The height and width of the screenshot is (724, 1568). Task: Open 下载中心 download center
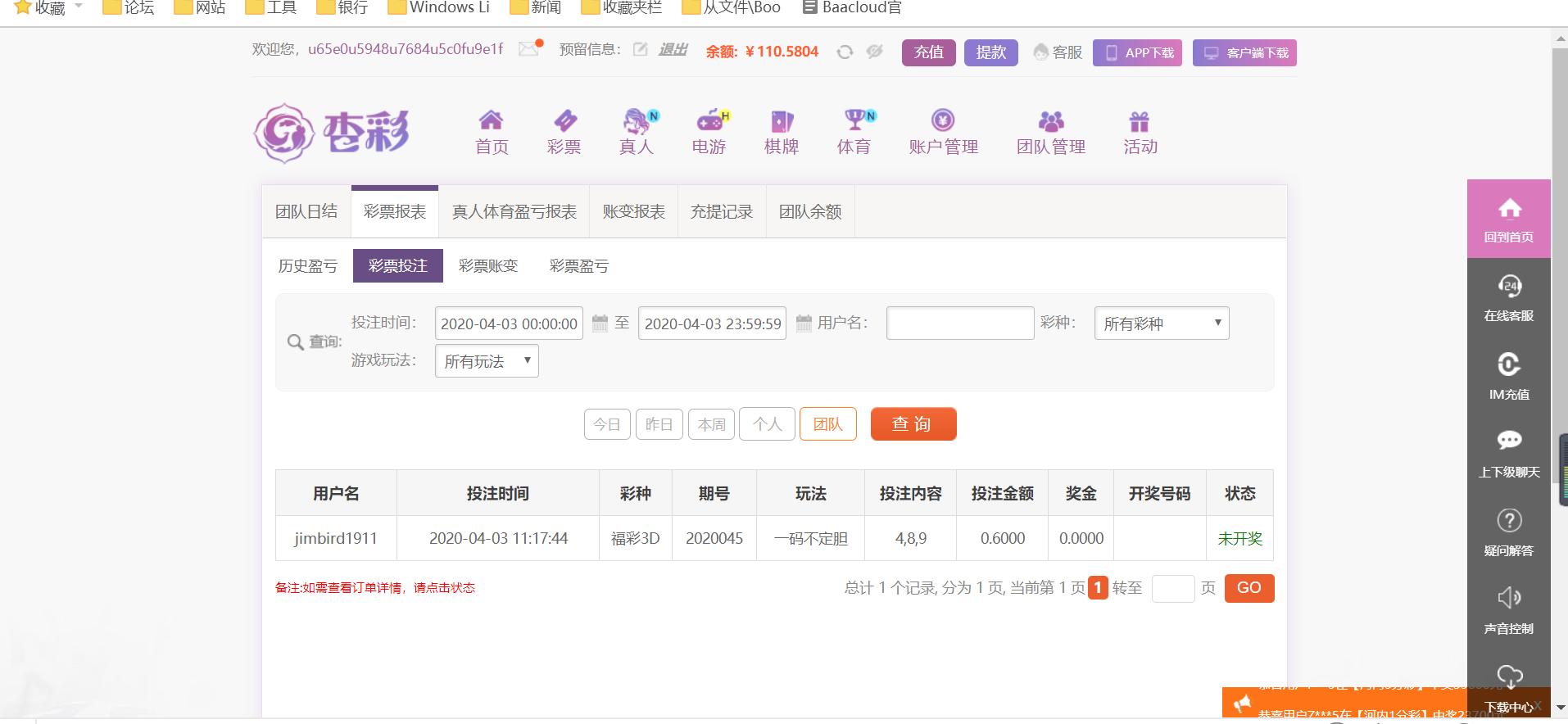1509,688
